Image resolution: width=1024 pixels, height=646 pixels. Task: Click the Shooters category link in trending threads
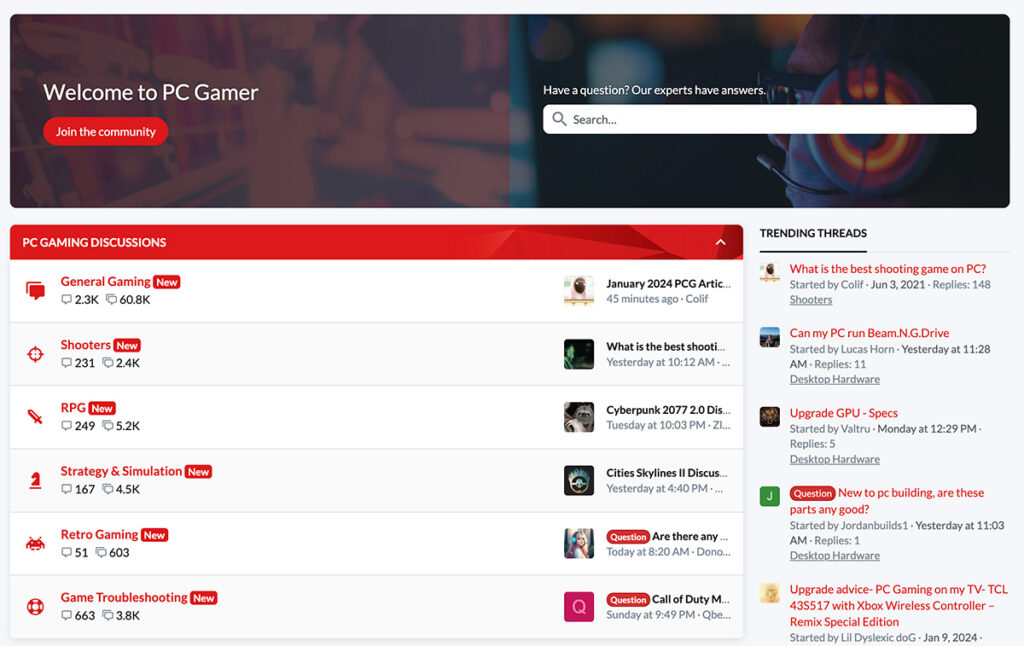coord(810,300)
